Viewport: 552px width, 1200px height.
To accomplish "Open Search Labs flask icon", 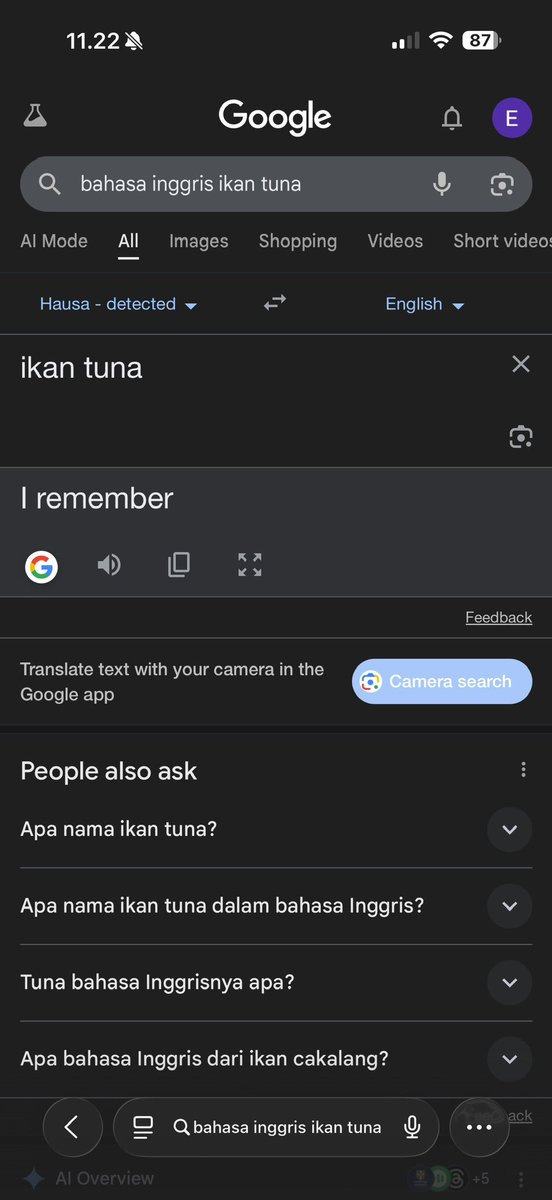I will 35,118.
